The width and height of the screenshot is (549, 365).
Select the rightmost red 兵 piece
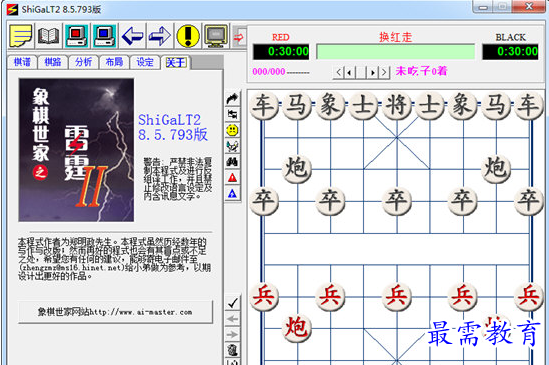pos(528,296)
